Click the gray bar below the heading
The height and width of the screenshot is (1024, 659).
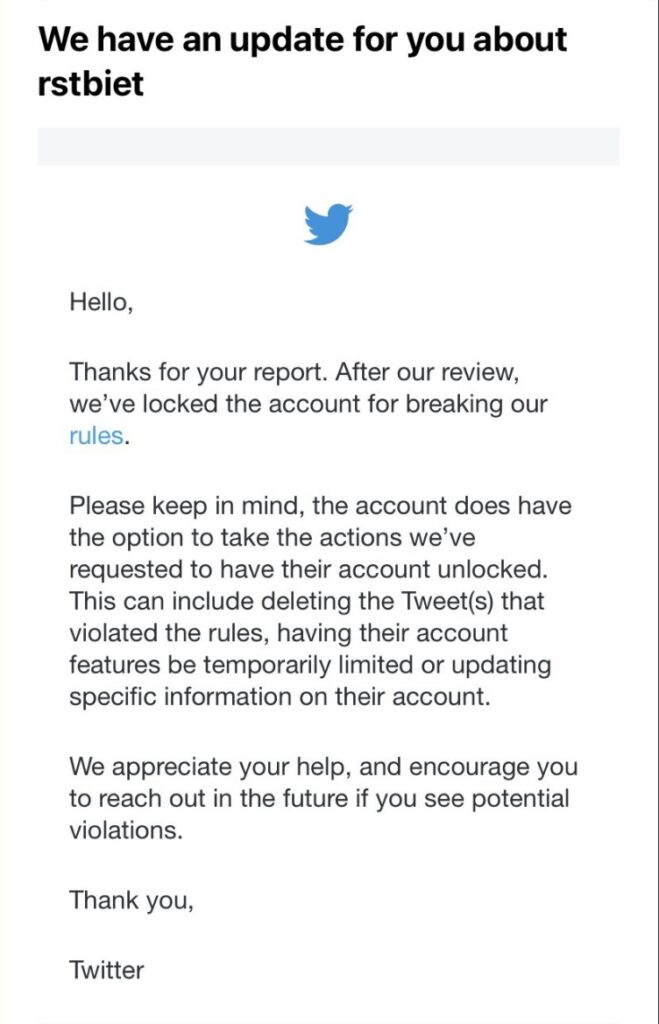tap(328, 146)
